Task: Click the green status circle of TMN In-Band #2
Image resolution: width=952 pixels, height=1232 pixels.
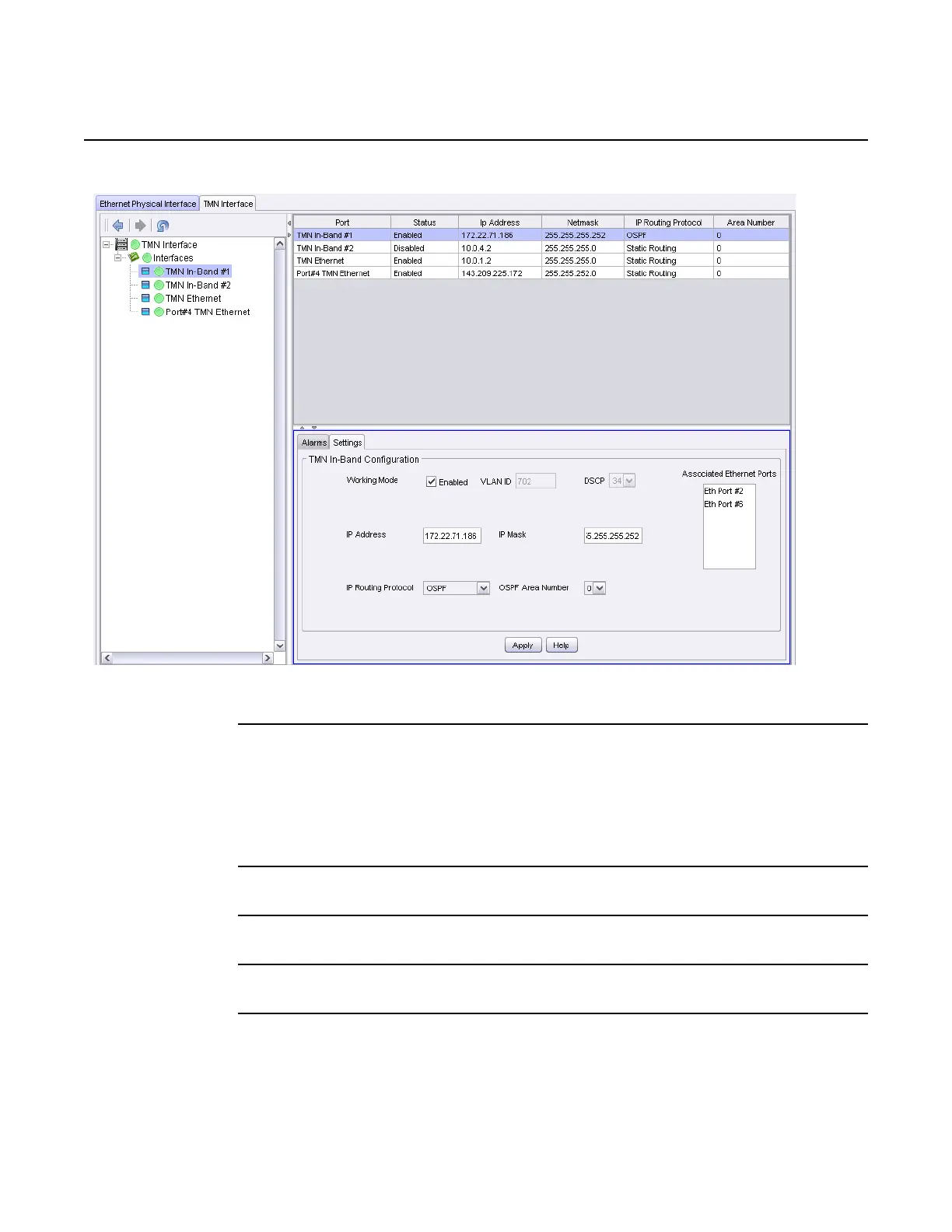Action: [159, 285]
